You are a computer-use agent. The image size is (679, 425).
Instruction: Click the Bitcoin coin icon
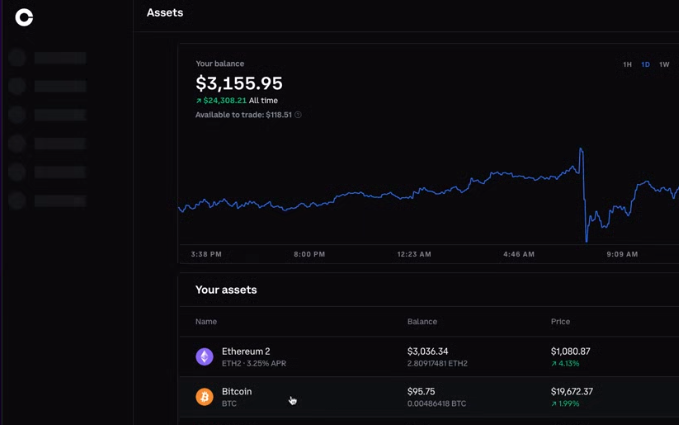(x=204, y=397)
